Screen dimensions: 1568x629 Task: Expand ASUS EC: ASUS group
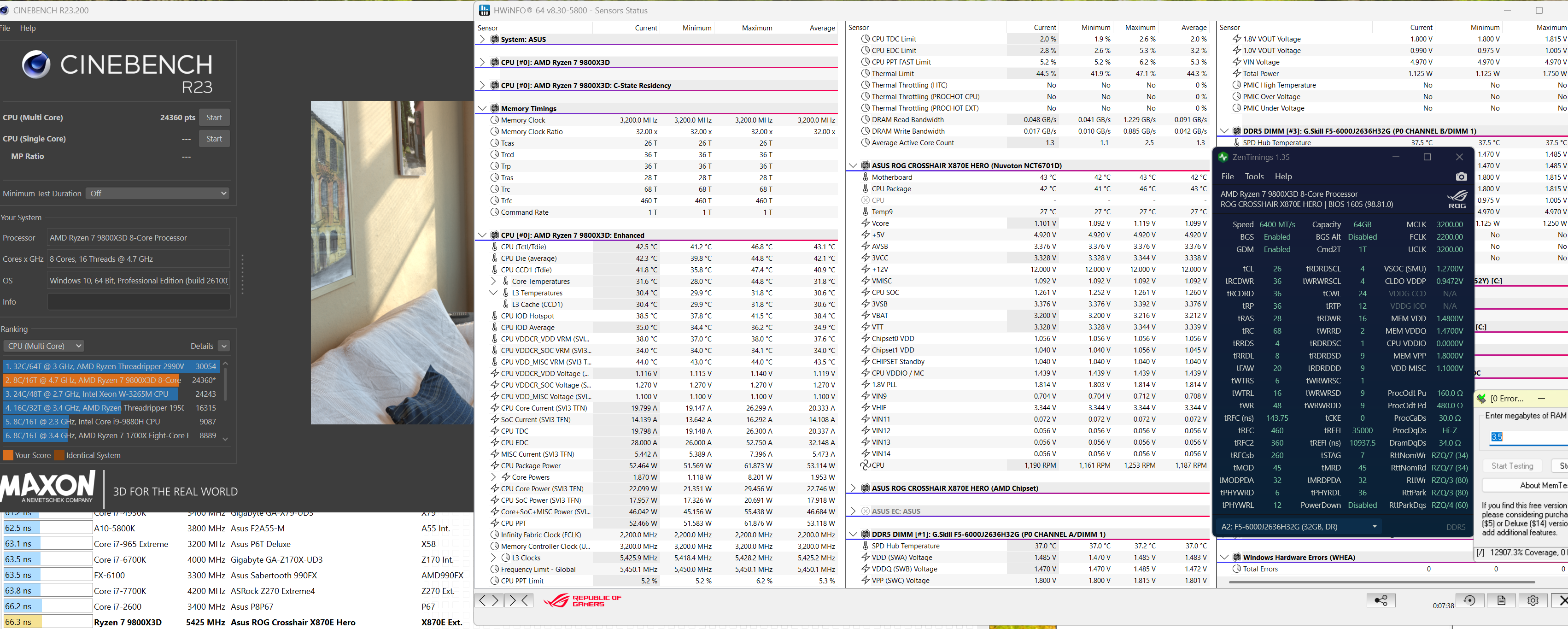(853, 511)
